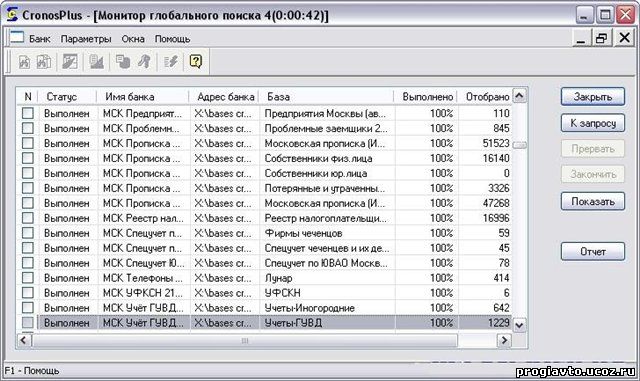
Task: Select the Учеты-Иногородние base cell
Action: (x=327, y=308)
